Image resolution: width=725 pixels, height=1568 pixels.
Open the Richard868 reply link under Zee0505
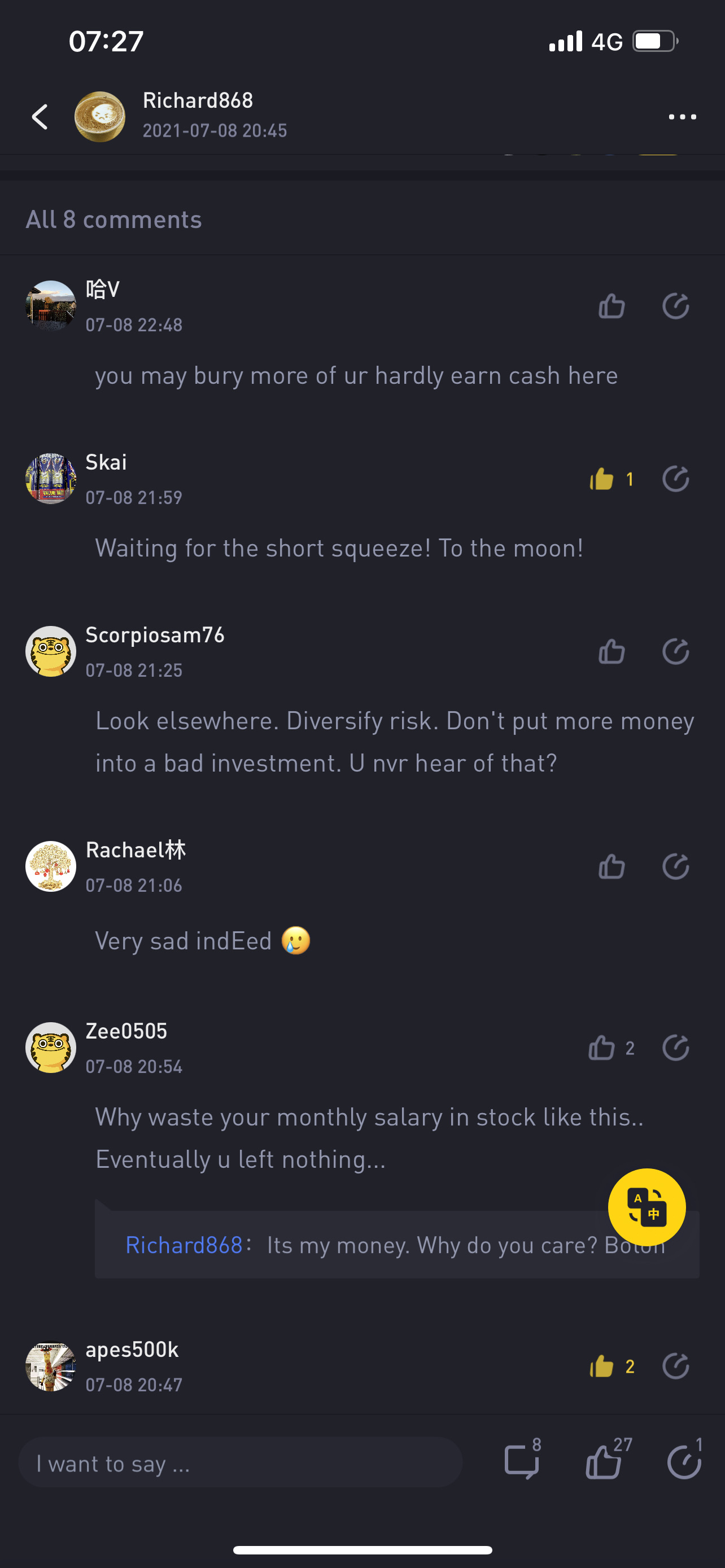(x=184, y=1245)
